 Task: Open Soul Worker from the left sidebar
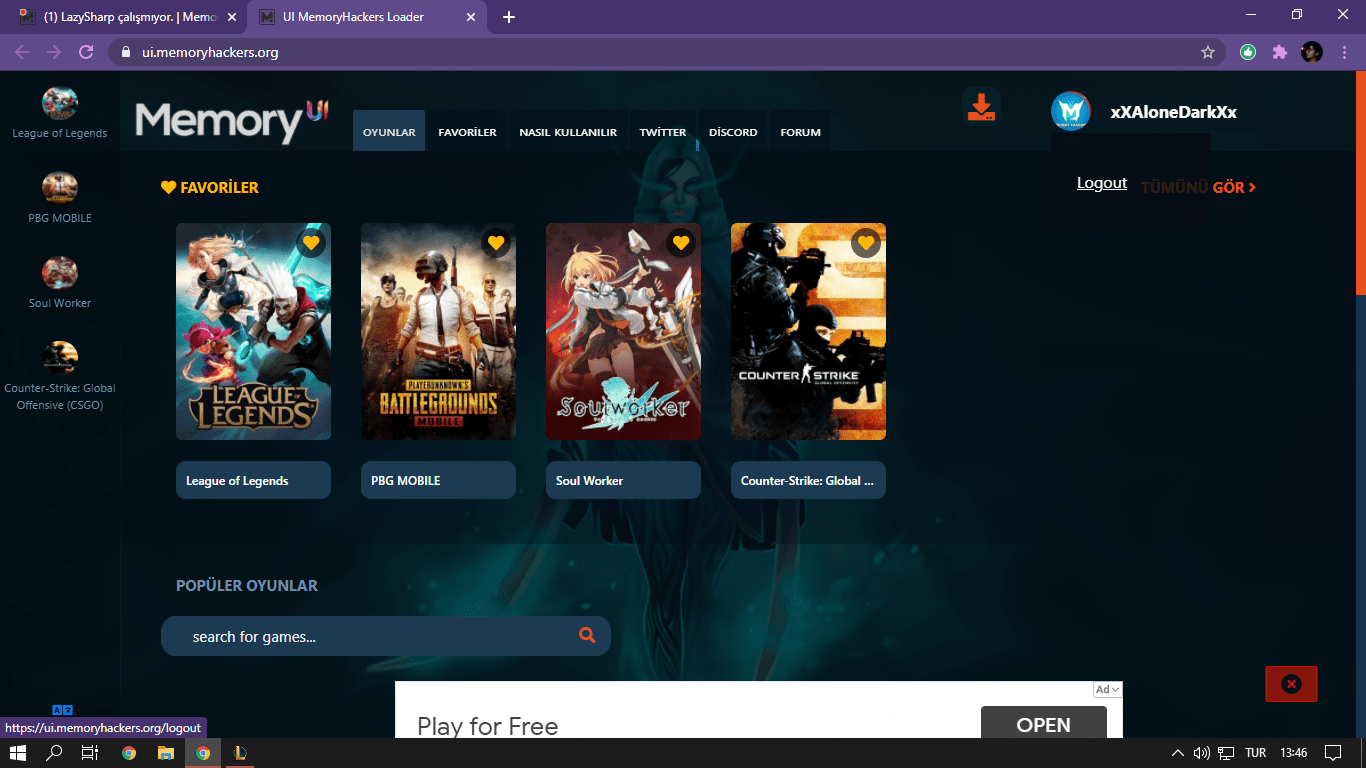(60, 282)
